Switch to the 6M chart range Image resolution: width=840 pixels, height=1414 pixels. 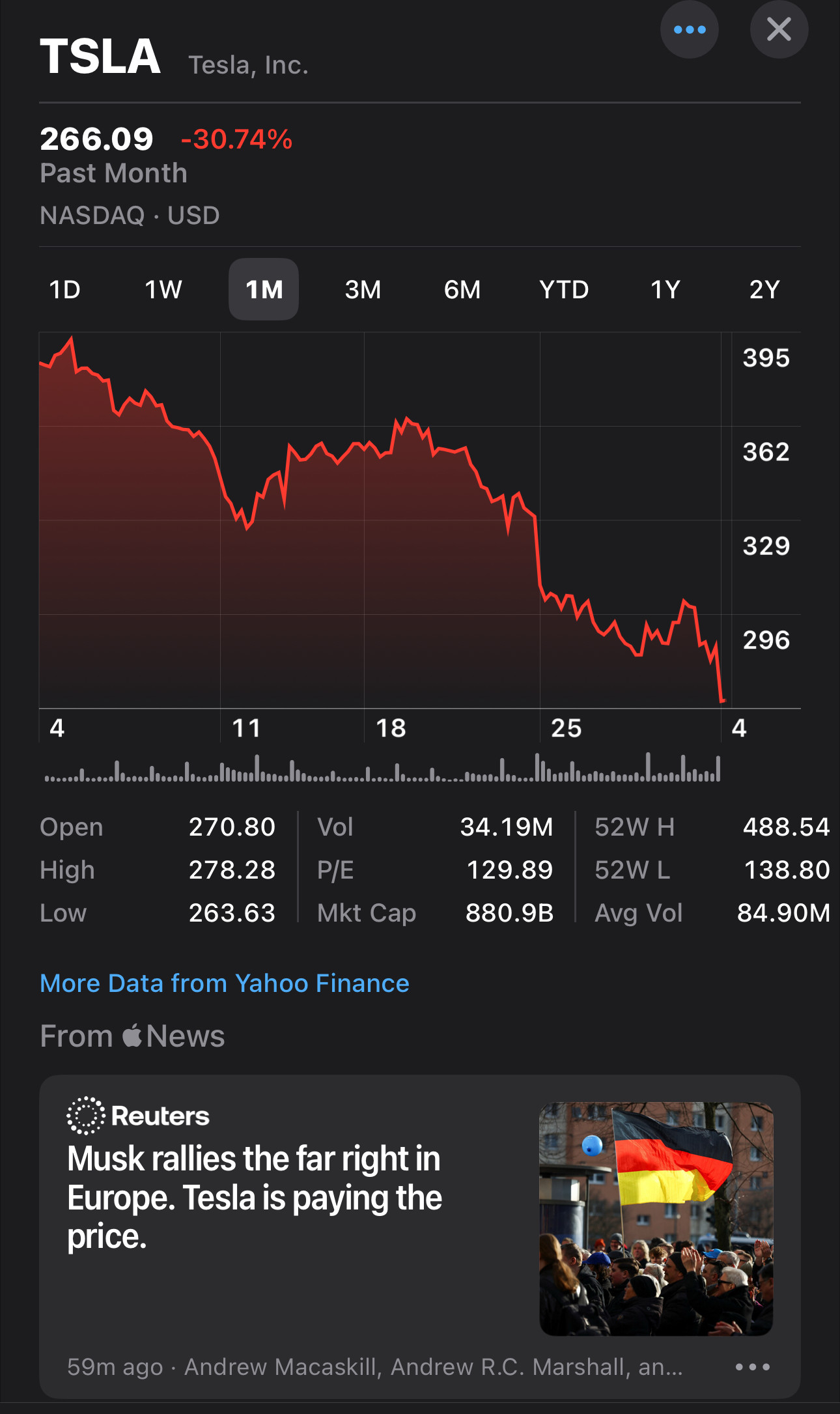click(x=462, y=290)
